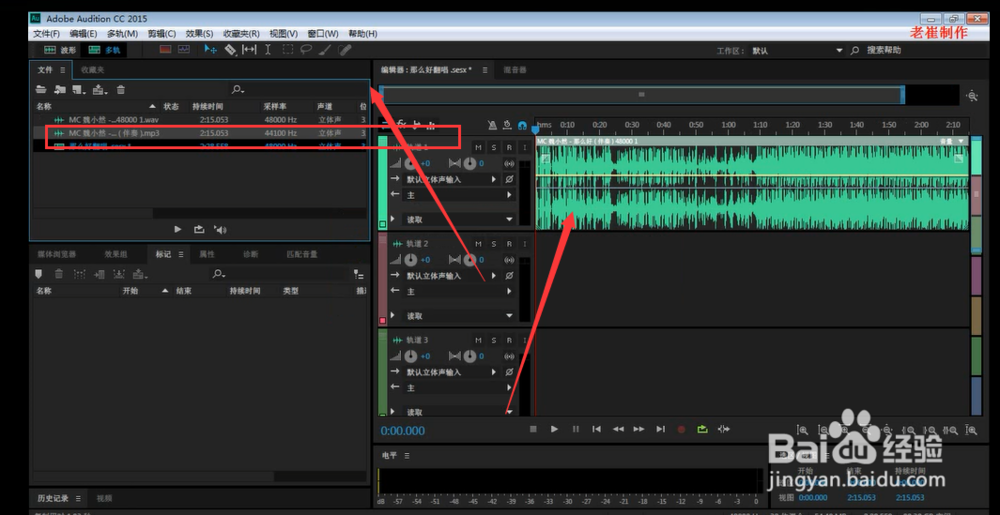Viewport: 1000px width, 515px height.
Task: Click Play in the transport bar
Action: click(554, 429)
